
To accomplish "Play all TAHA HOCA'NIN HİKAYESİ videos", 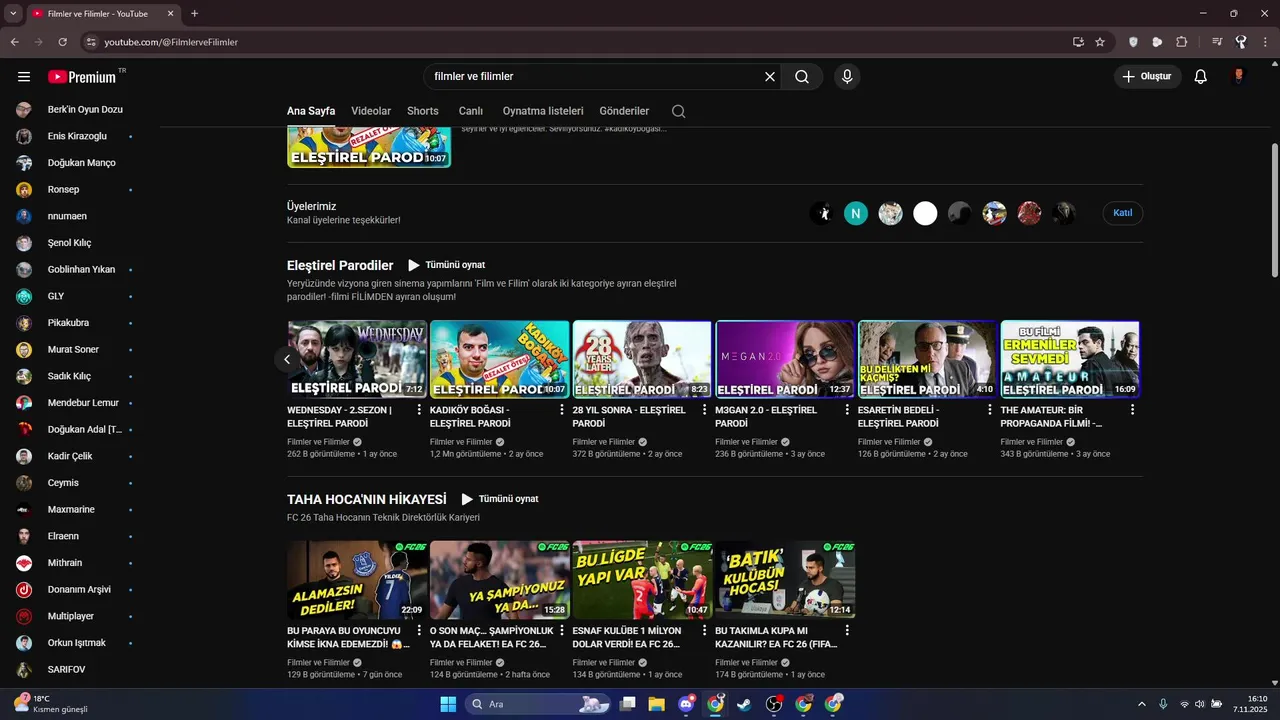I will click(500, 499).
